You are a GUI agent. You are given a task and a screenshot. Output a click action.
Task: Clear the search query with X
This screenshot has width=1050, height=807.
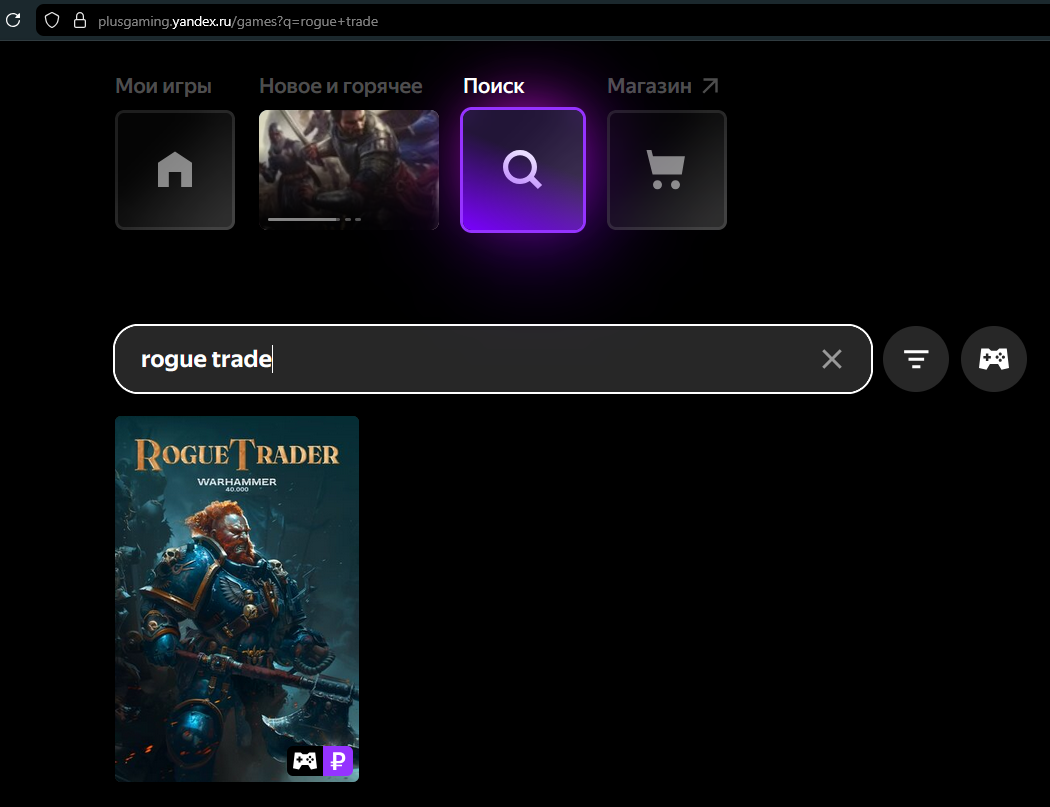point(831,359)
